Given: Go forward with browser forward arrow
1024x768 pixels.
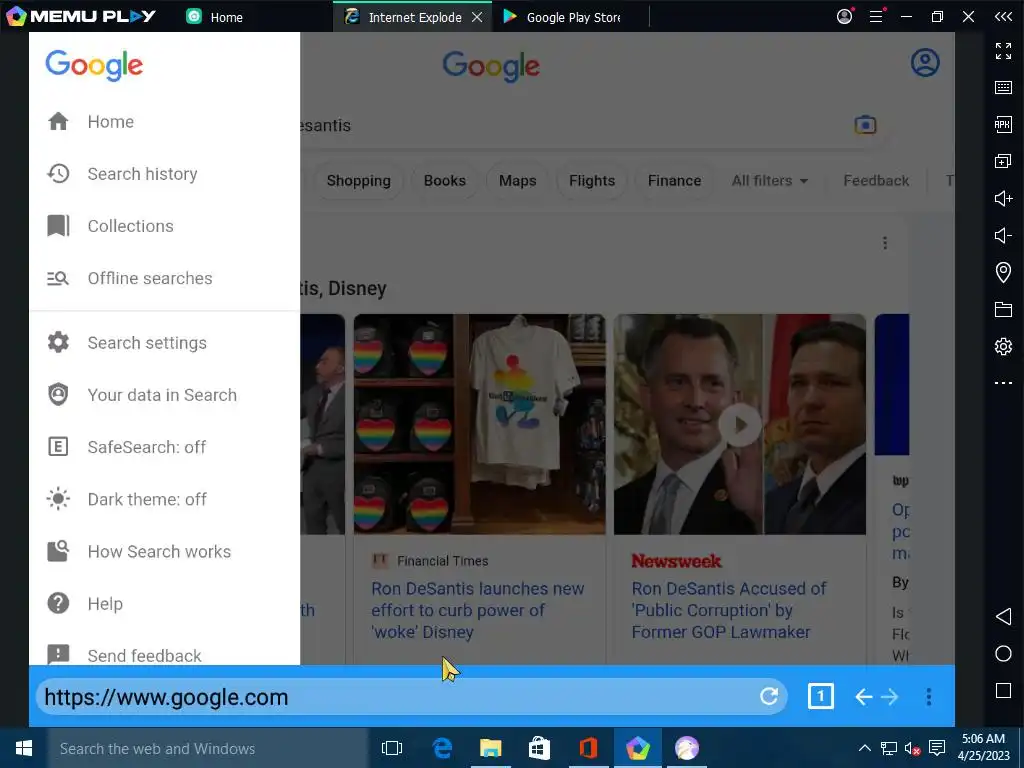Looking at the screenshot, I should tap(889, 697).
